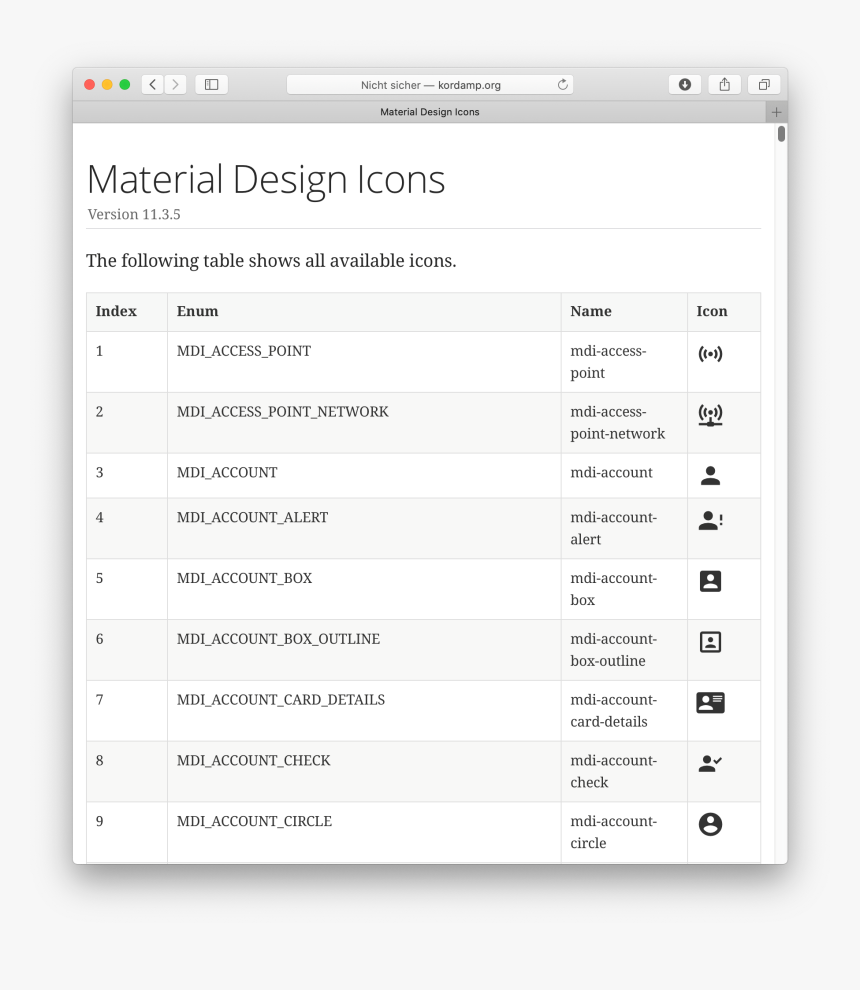The image size is (860, 990).
Task: Click the account check icon
Action: coord(710,763)
